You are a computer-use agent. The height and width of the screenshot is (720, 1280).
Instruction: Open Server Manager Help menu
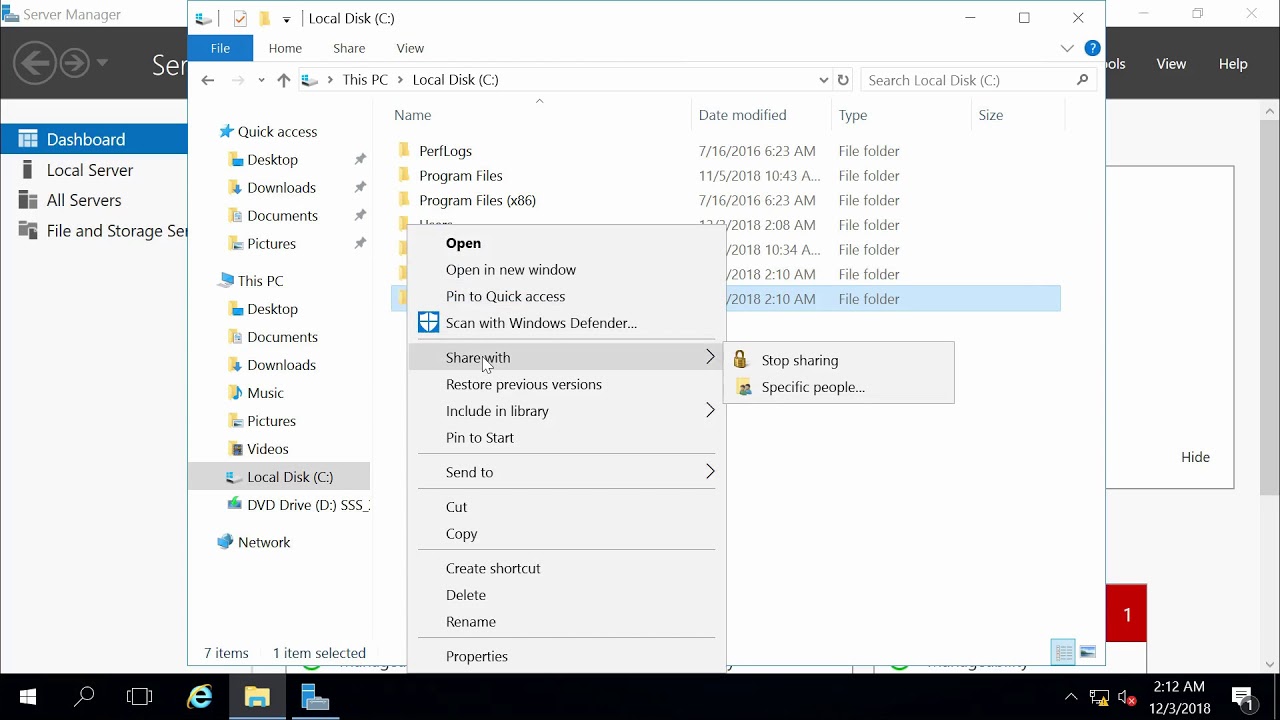coord(1233,64)
